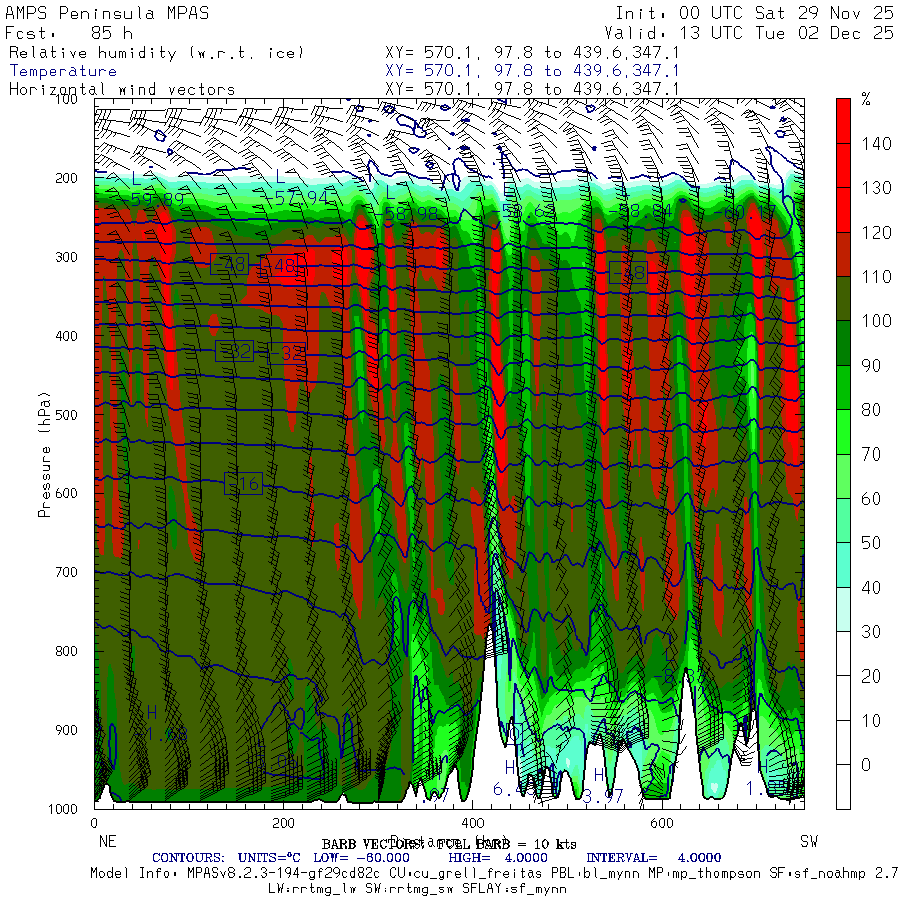
Task: Click the "CONTOURS: UNITS=°C" legend text
Action: 226,858
